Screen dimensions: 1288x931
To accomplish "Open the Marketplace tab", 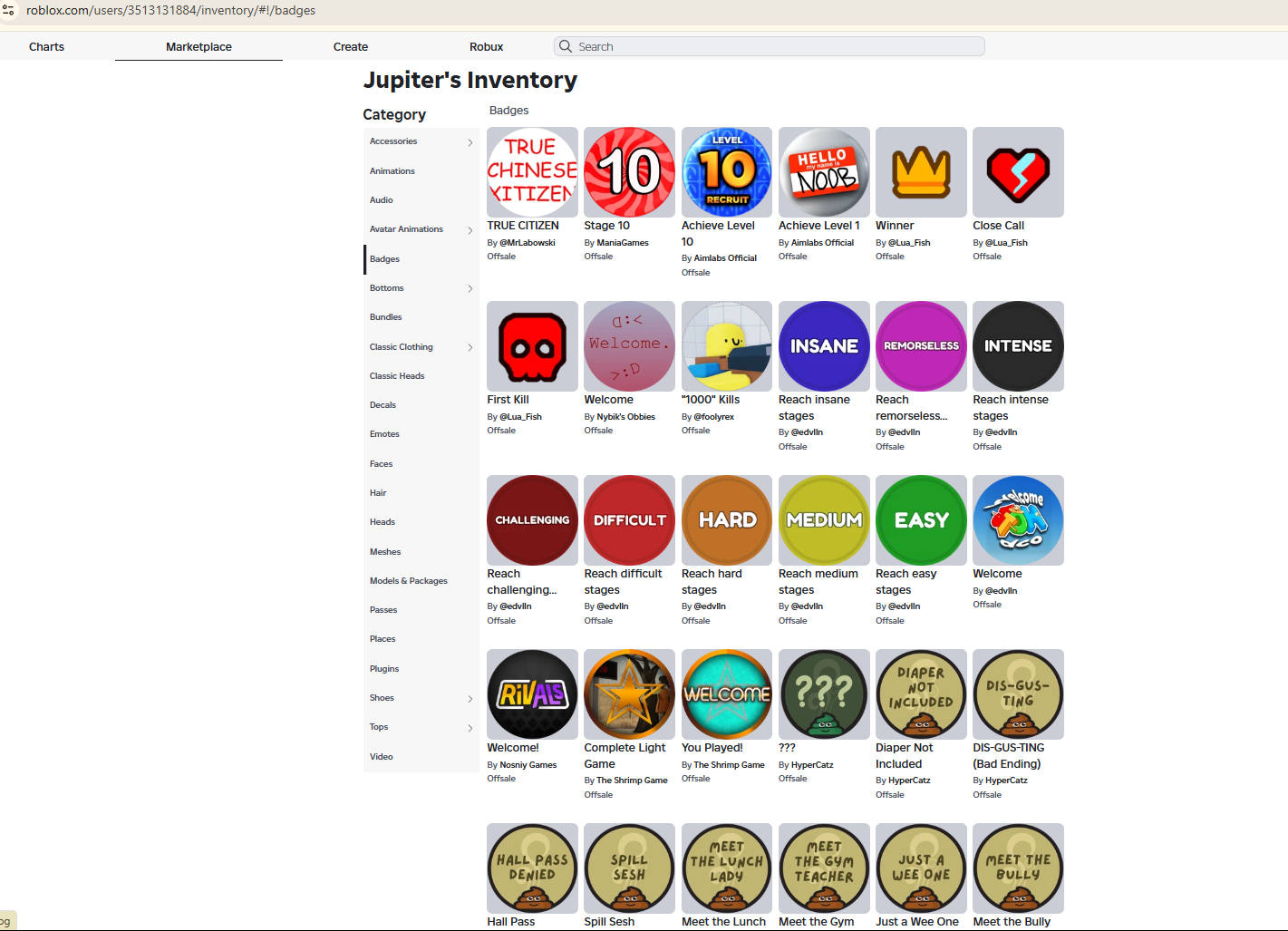I will (199, 46).
